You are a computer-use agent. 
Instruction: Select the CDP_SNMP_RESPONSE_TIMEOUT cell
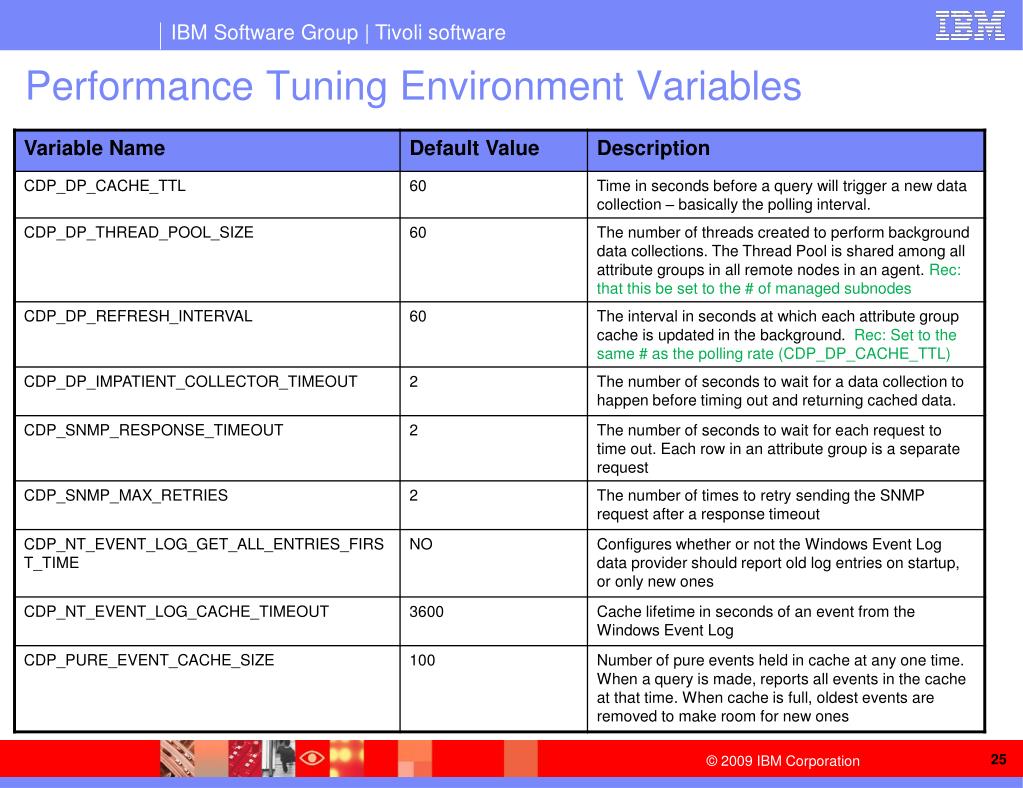(207, 448)
